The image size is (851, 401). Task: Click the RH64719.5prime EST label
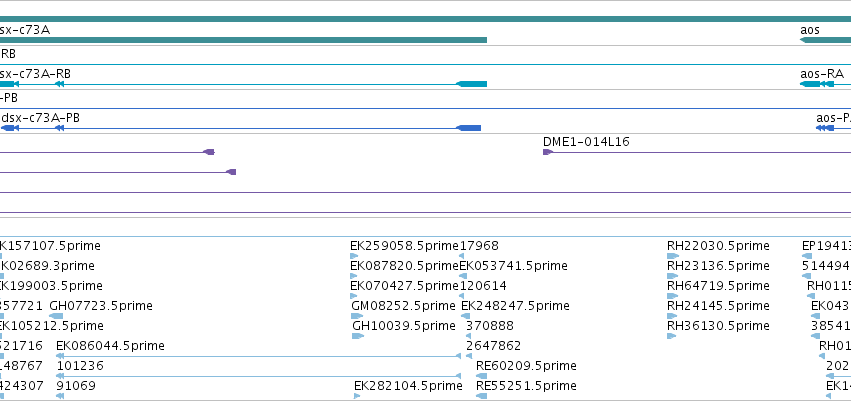(x=718, y=286)
